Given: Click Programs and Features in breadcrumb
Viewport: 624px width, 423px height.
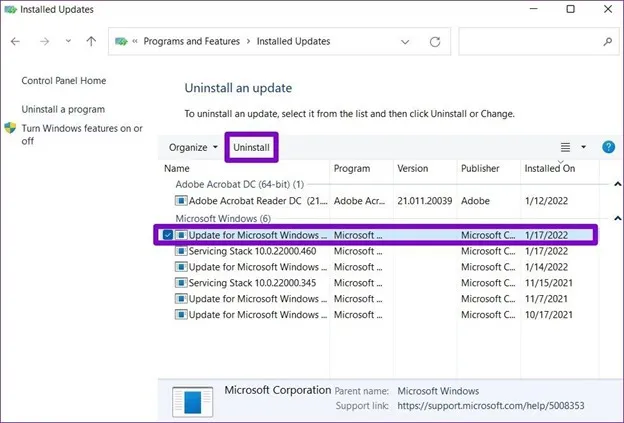Looking at the screenshot, I should click(x=191, y=42).
